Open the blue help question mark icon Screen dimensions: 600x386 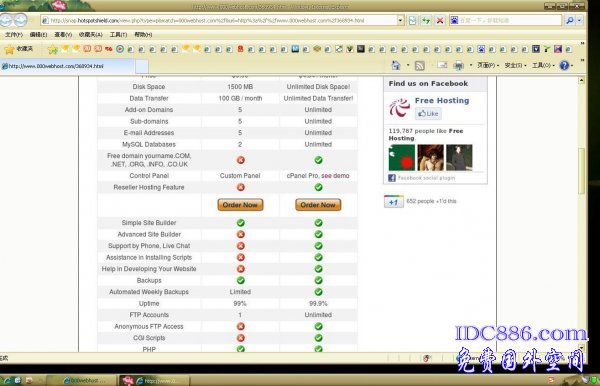[x=564, y=65]
